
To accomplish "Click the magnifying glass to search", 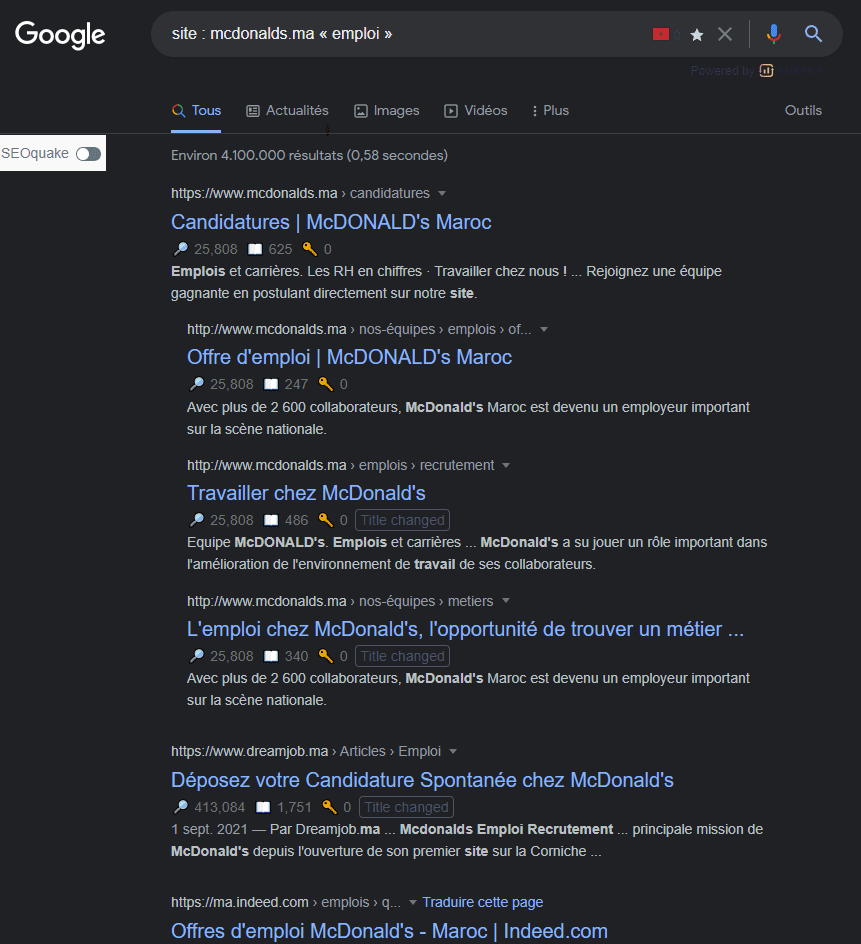I will pos(813,33).
